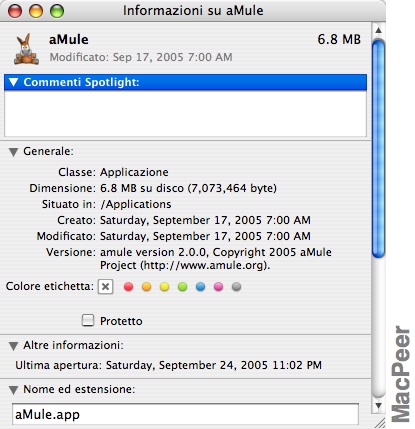Click the scrollbar up arrow
Screen dimensions: 415x429
(x=378, y=30)
